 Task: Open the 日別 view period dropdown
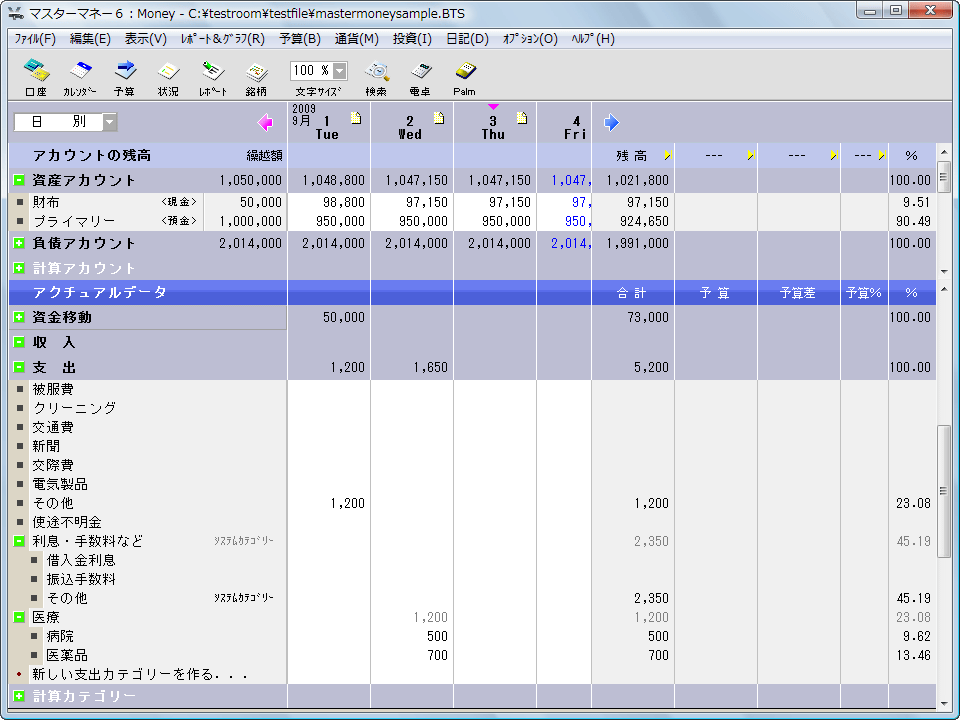(110, 122)
